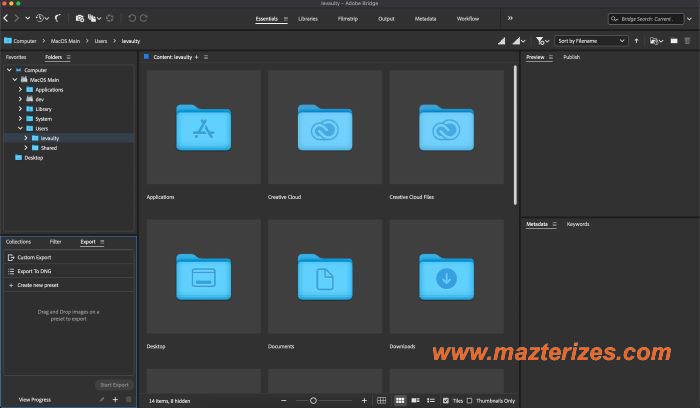Image resolution: width=700 pixels, height=408 pixels.
Task: Switch to the Collections panel tab
Action: 18,242
